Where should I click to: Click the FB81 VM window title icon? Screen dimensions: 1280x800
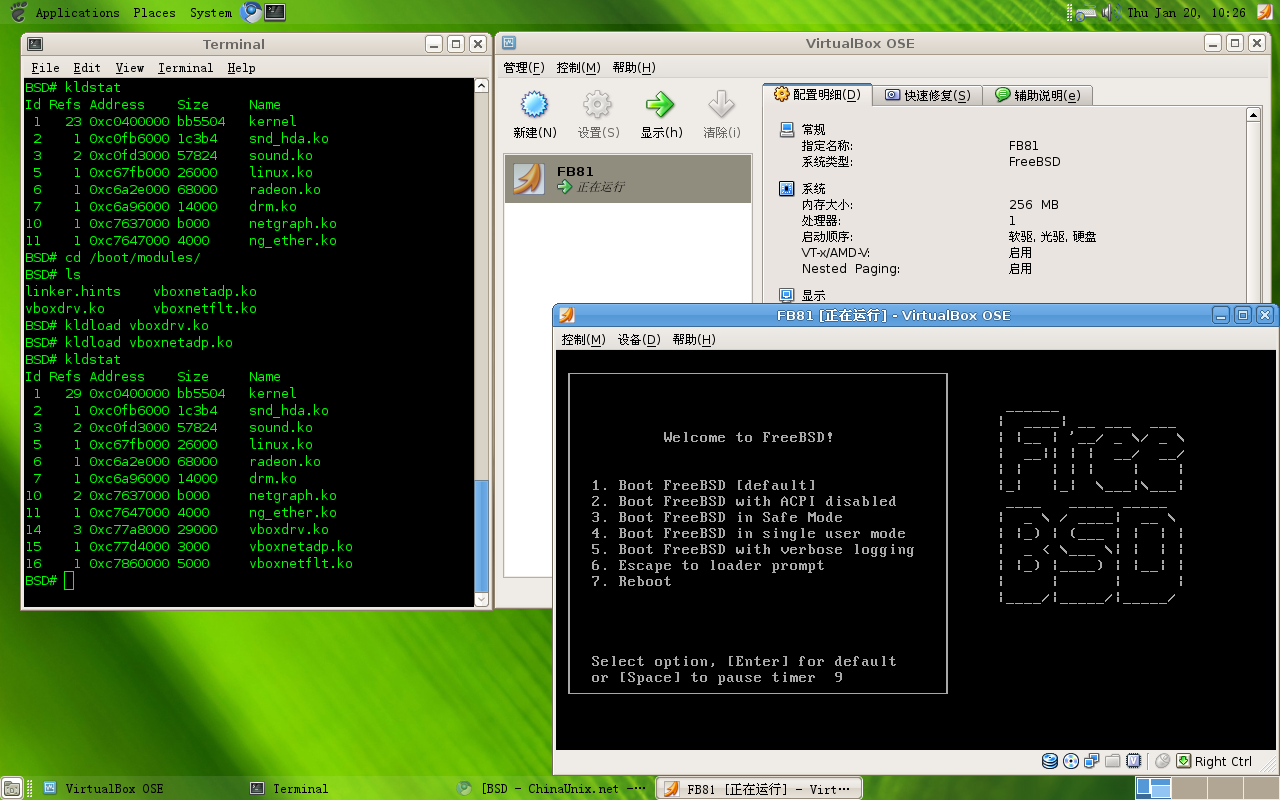pyautogui.click(x=567, y=315)
